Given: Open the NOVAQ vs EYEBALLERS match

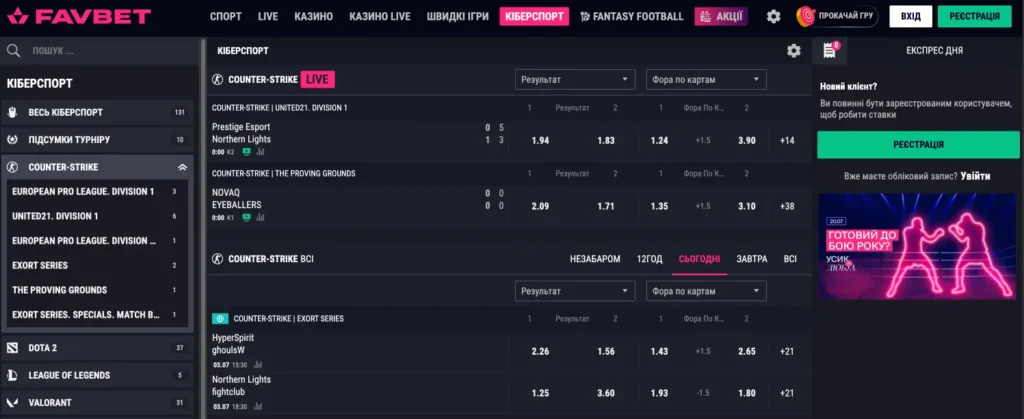Looking at the screenshot, I should click(236, 199).
